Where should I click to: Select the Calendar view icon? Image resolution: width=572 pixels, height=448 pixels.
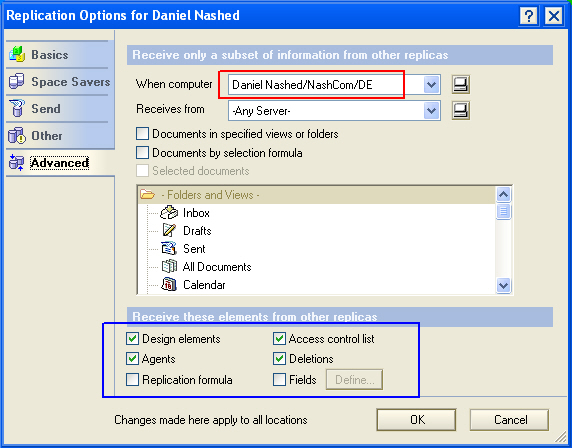169,285
